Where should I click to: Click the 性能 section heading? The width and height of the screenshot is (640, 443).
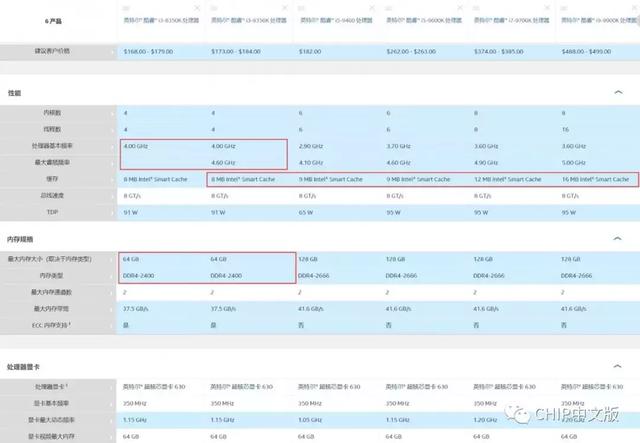14,93
